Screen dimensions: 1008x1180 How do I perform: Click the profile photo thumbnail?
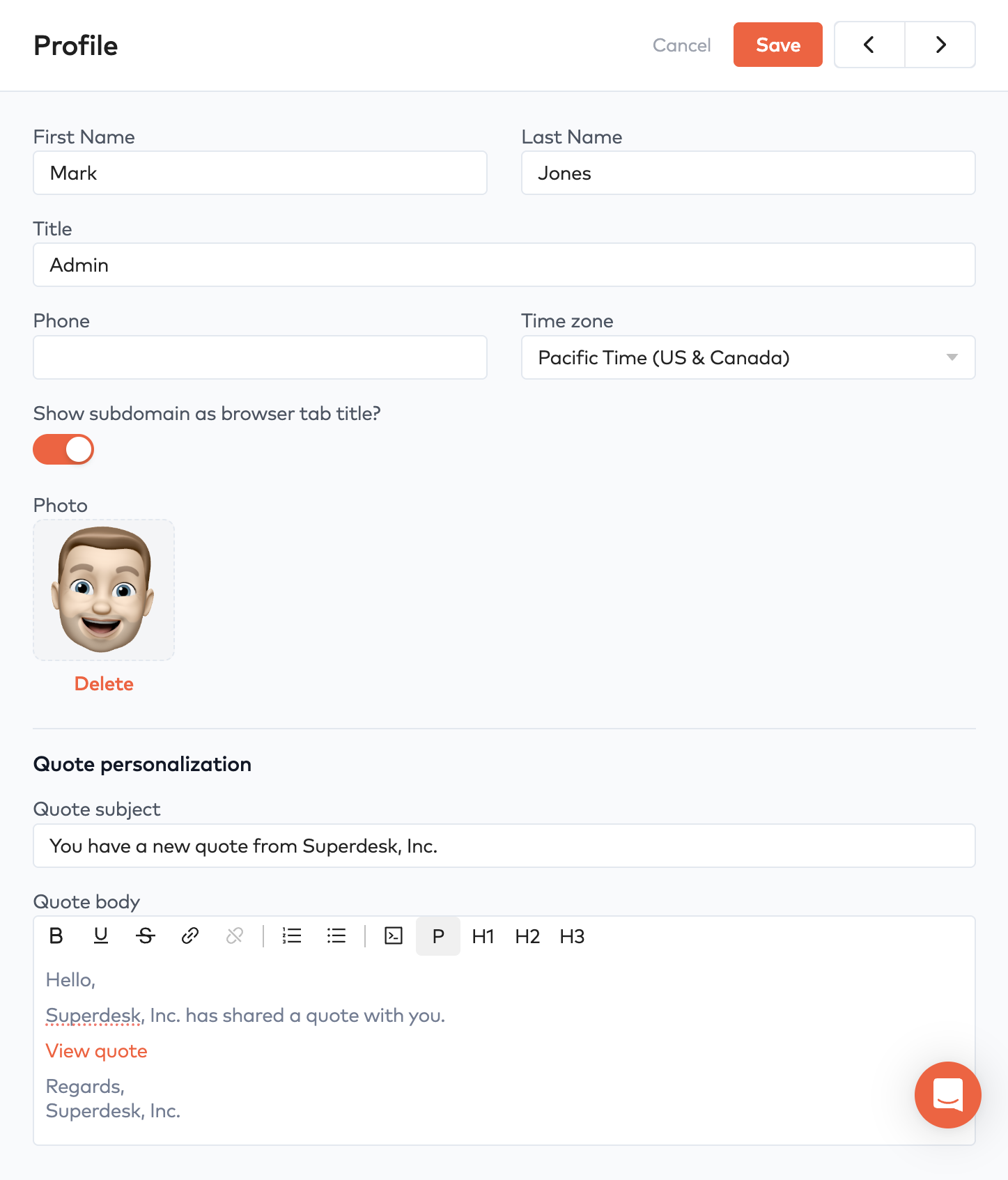click(104, 590)
